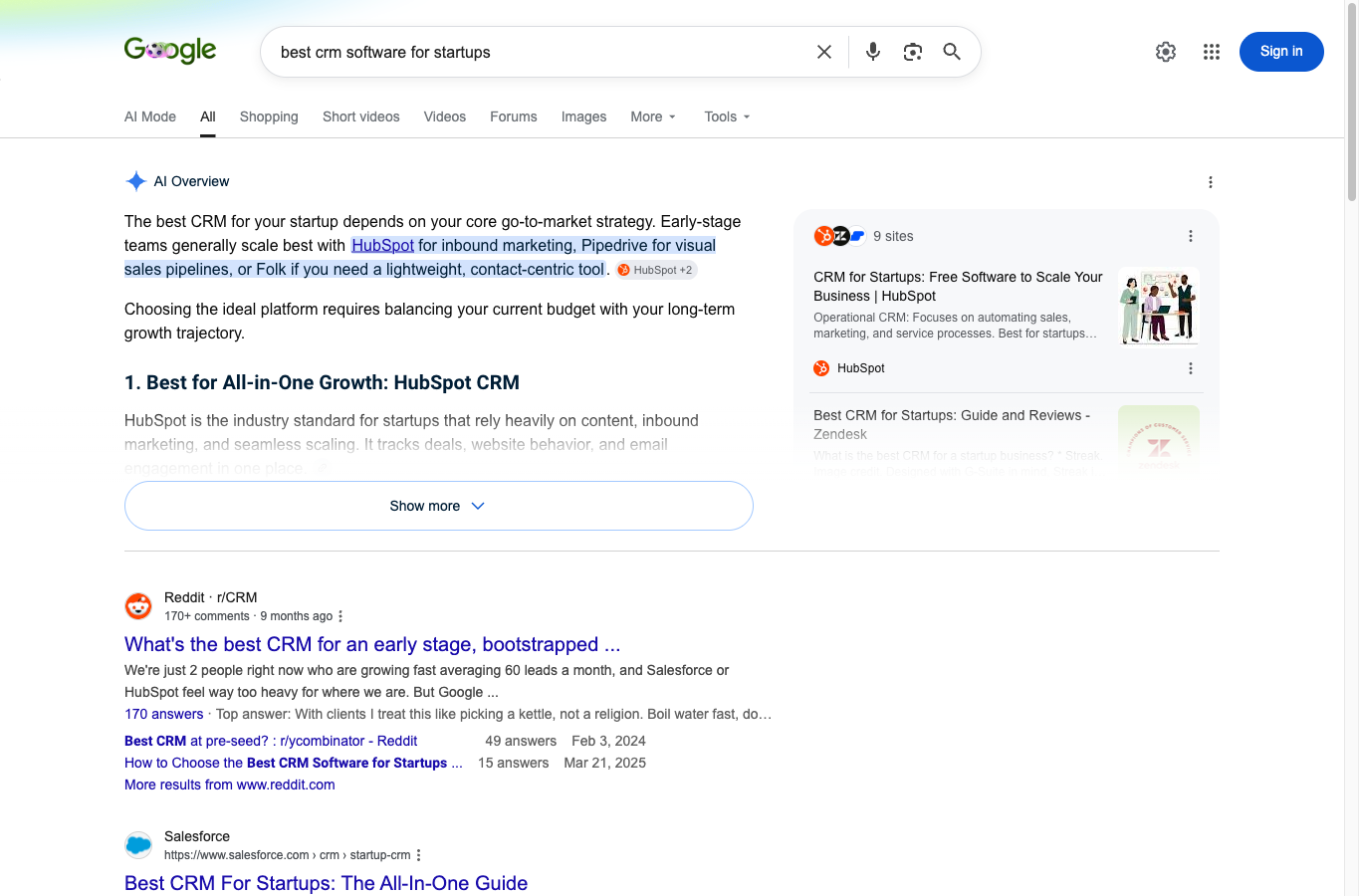The image size is (1359, 896).
Task: Expand AI Overview with Show more
Action: (438, 506)
